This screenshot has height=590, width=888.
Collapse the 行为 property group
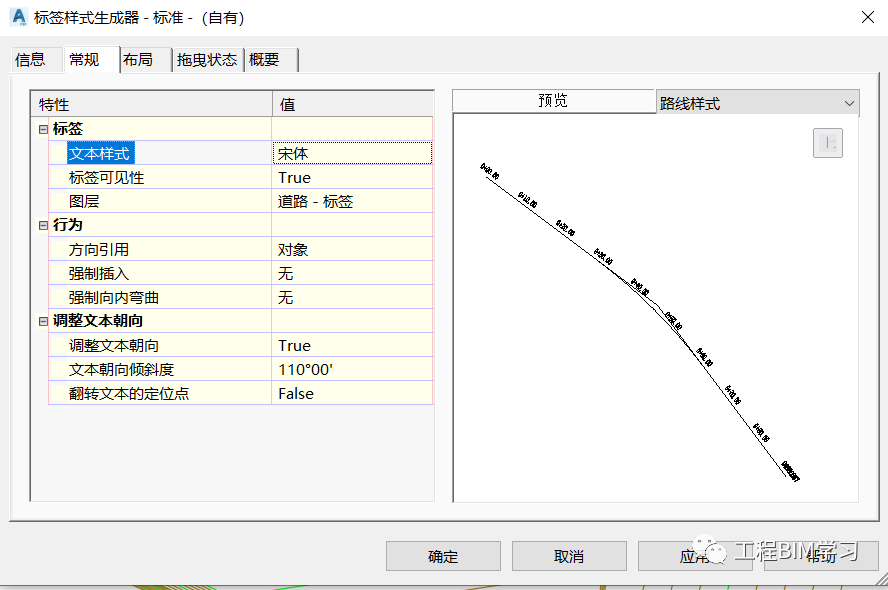pyautogui.click(x=43, y=225)
